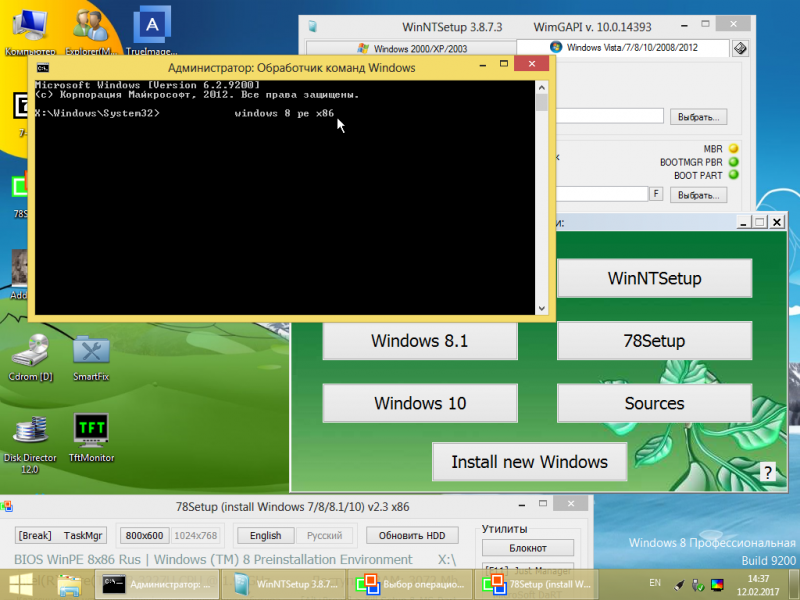800x600 pixels.
Task: Switch to WinNTSetup 3.8.7 in the taskbar
Action: point(284,585)
